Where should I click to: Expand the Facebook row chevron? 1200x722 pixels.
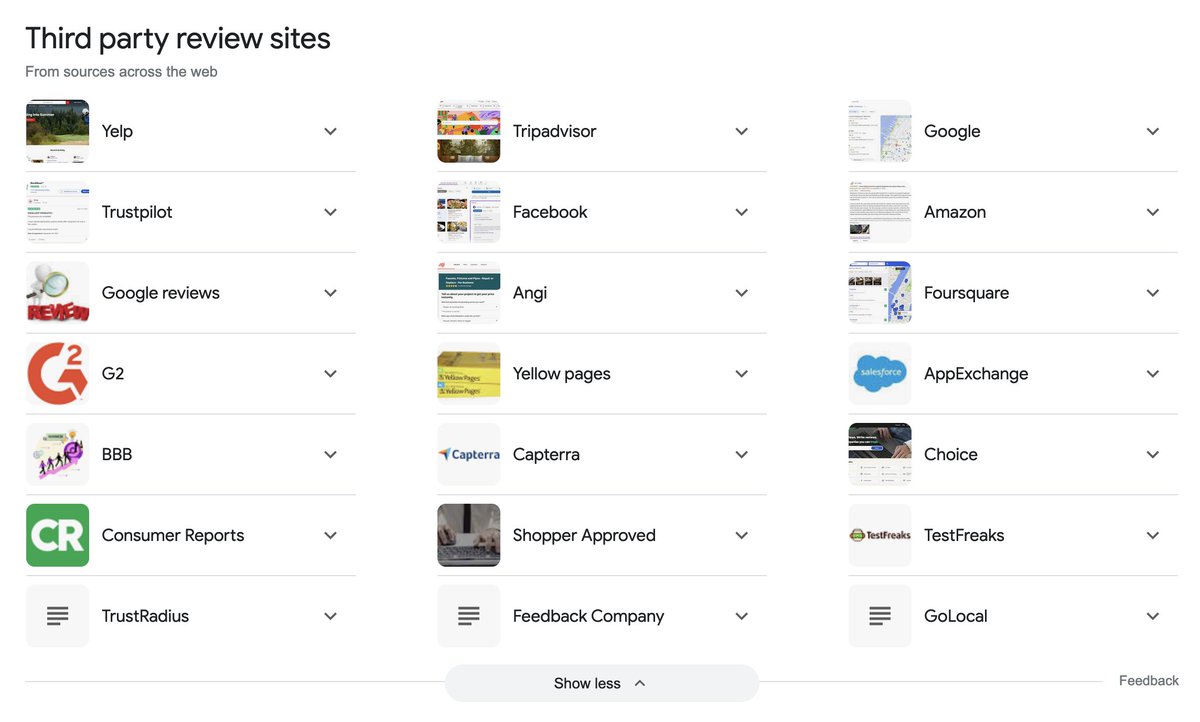click(x=742, y=212)
